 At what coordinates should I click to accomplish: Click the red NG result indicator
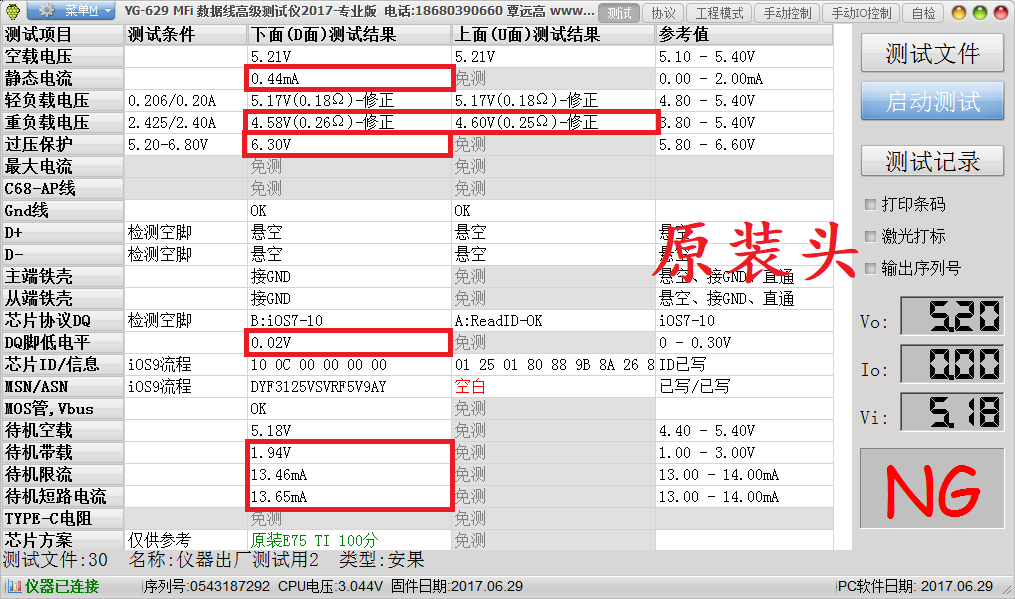point(931,492)
